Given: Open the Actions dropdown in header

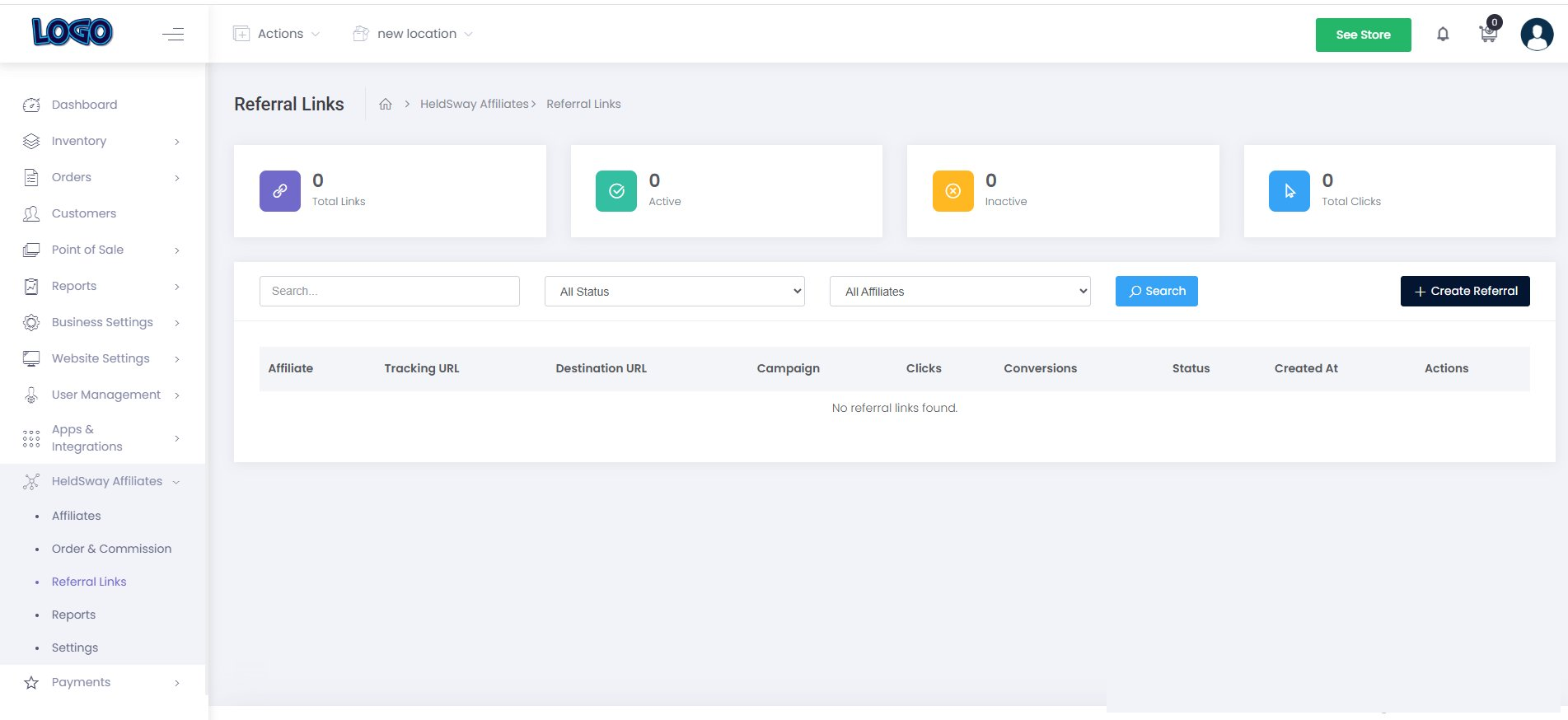Looking at the screenshot, I should point(278,34).
